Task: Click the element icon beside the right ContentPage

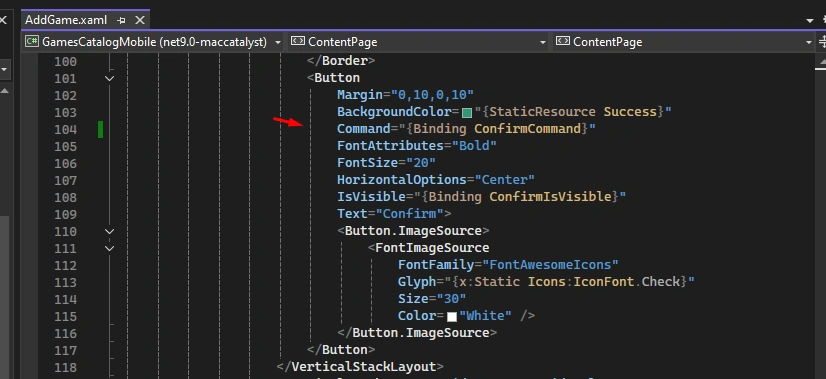Action: 563,41
